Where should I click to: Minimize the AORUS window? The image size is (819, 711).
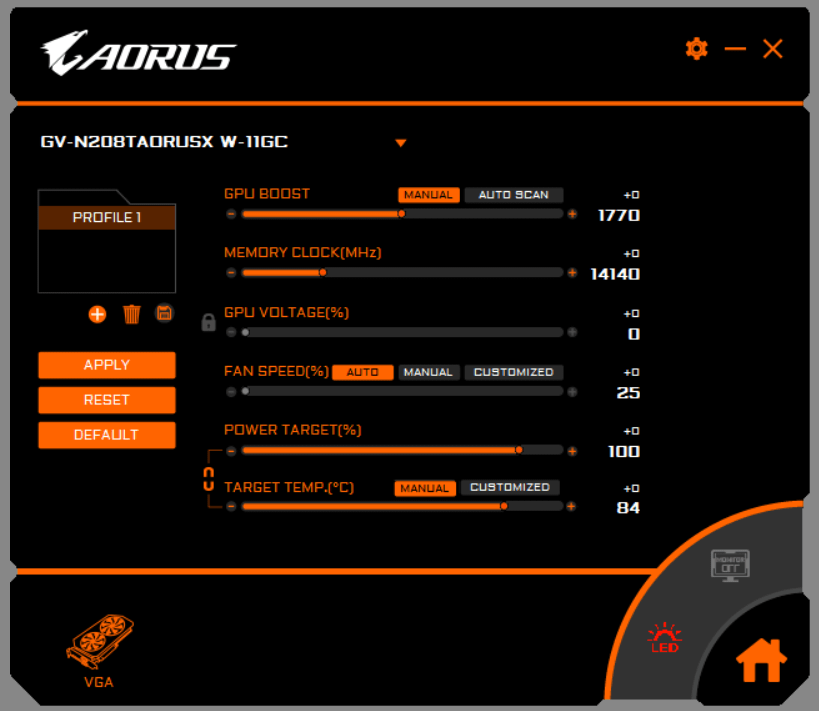click(735, 49)
